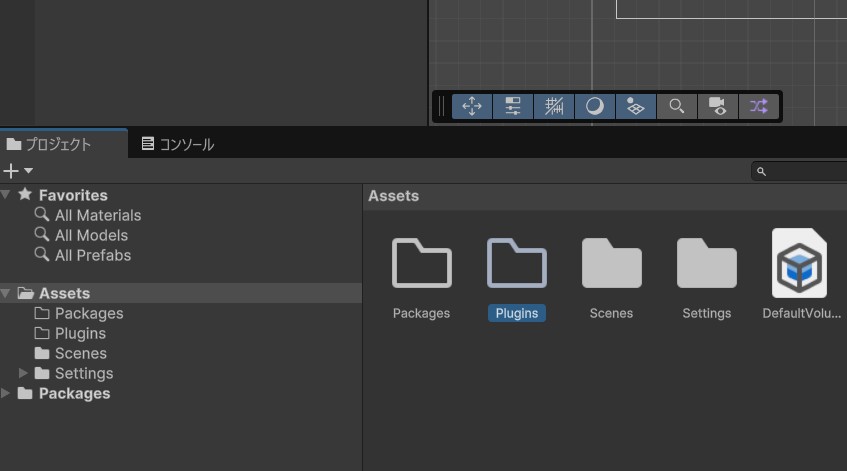The image size is (847, 471).
Task: Select Packages subfolder under Assets tree
Action: coord(89,313)
